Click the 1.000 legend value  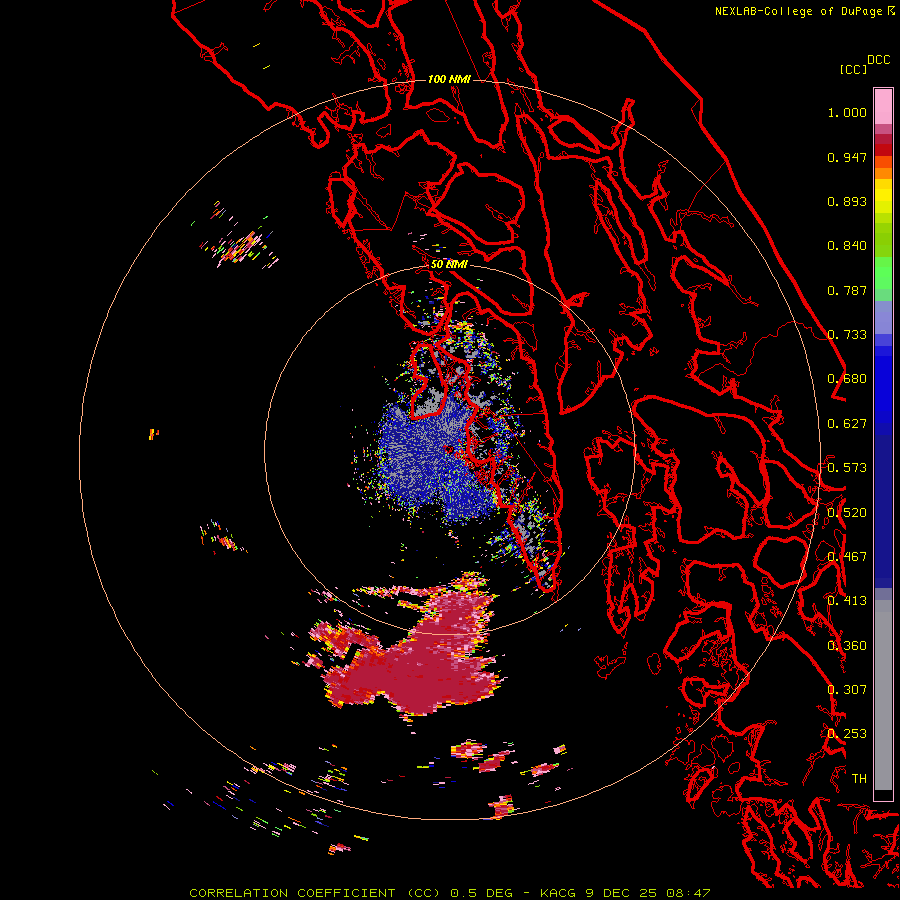coord(847,112)
